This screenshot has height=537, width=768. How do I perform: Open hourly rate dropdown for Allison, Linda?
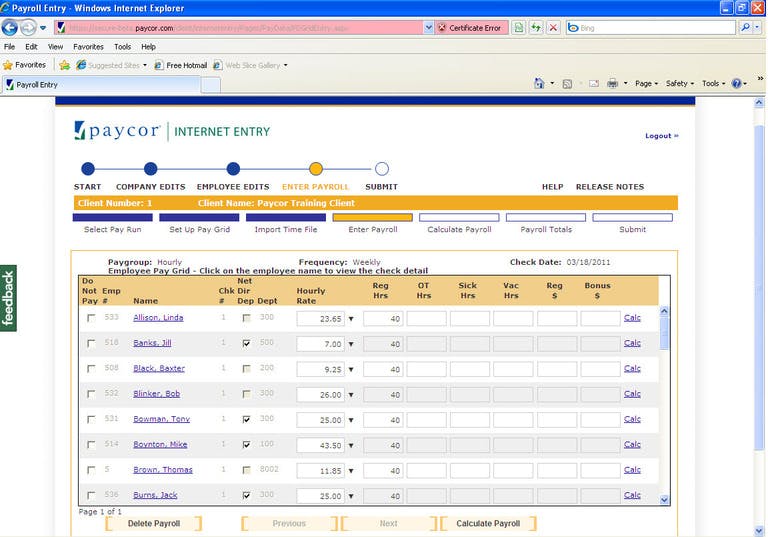click(x=351, y=319)
